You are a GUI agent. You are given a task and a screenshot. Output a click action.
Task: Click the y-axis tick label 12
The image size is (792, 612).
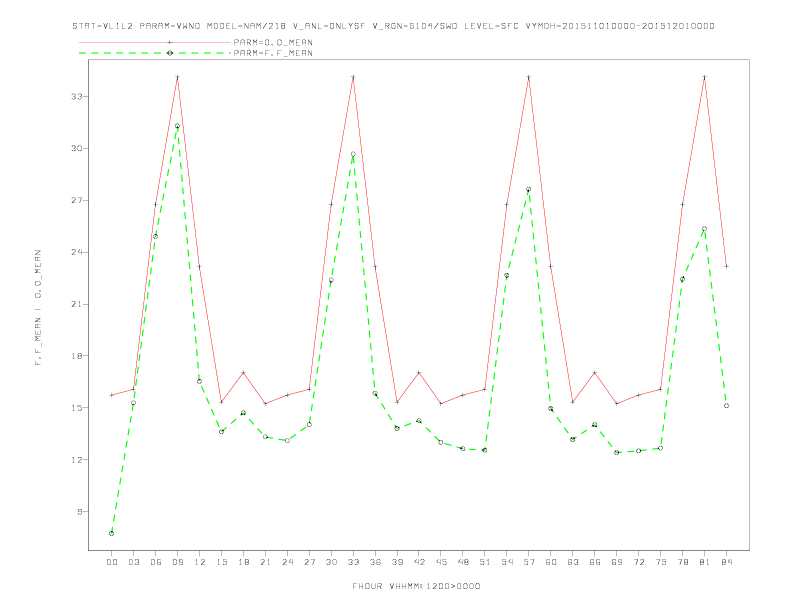[x=77, y=460]
